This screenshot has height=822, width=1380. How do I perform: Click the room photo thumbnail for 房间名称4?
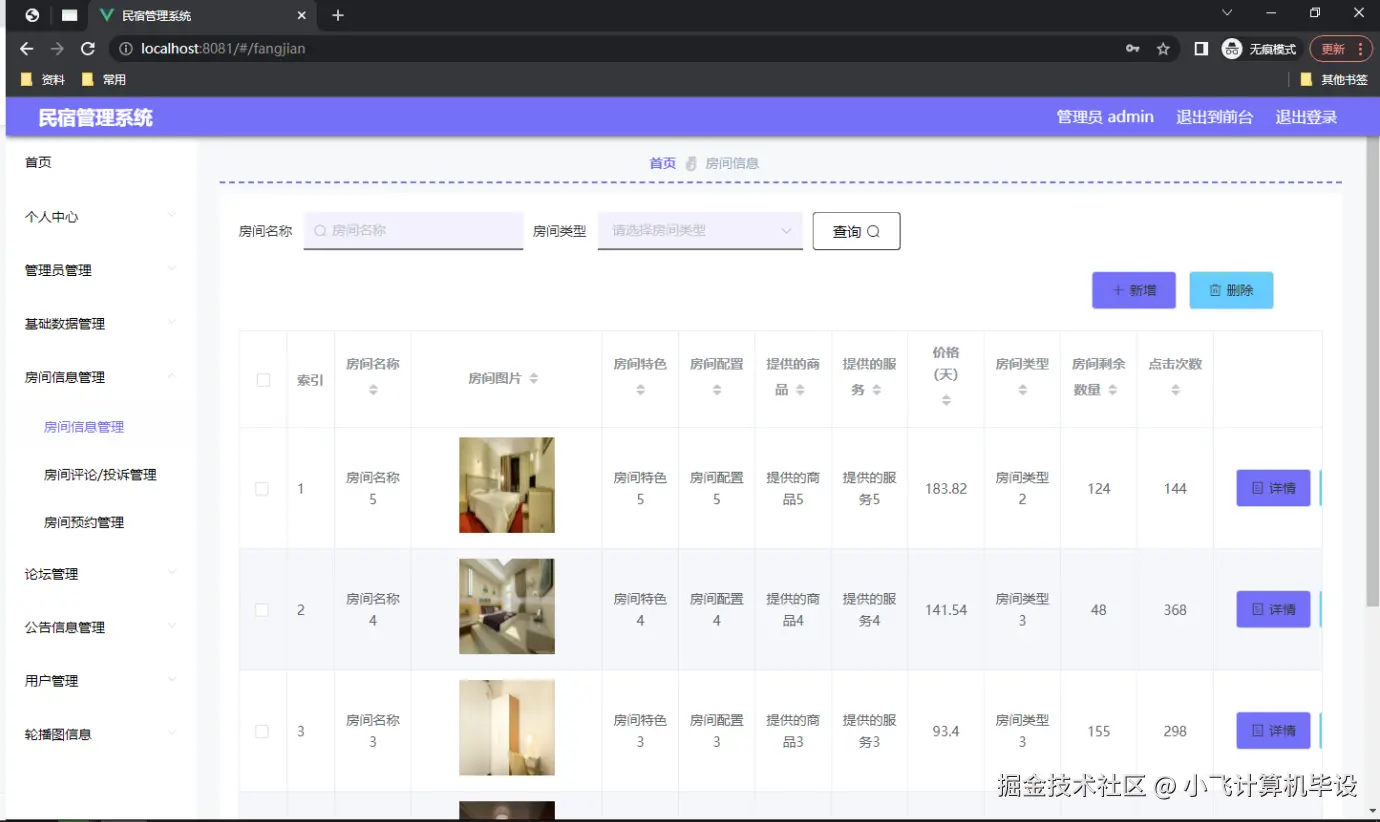pos(507,606)
